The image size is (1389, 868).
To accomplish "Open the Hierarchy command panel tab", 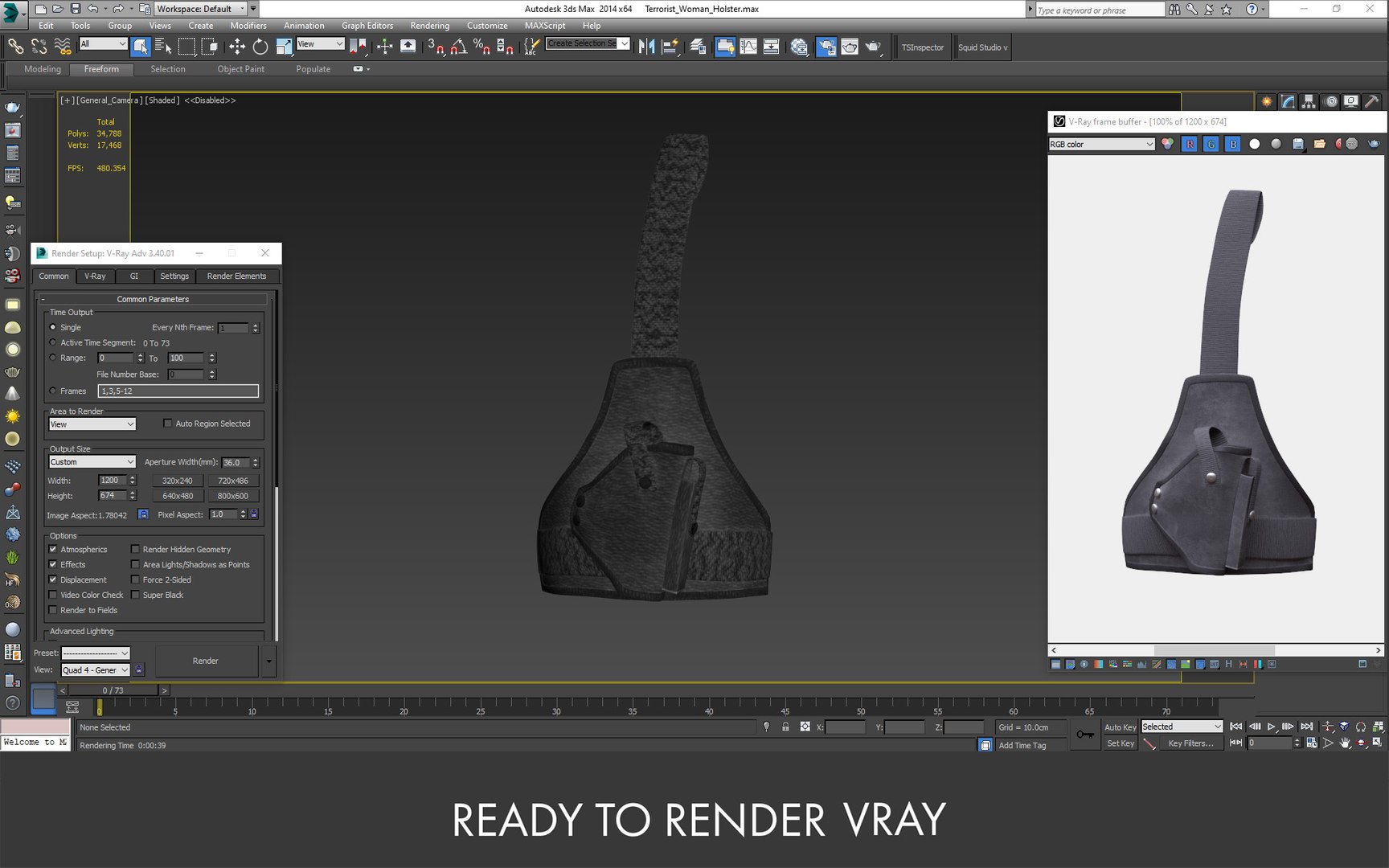I will 1309,101.
